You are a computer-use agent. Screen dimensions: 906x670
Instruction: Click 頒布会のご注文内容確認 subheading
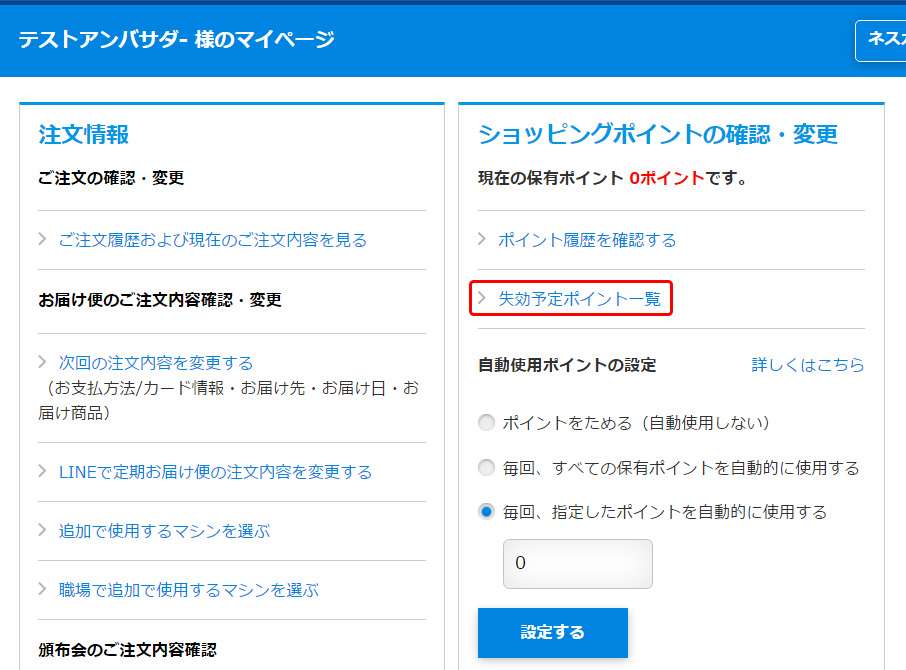pos(128,650)
